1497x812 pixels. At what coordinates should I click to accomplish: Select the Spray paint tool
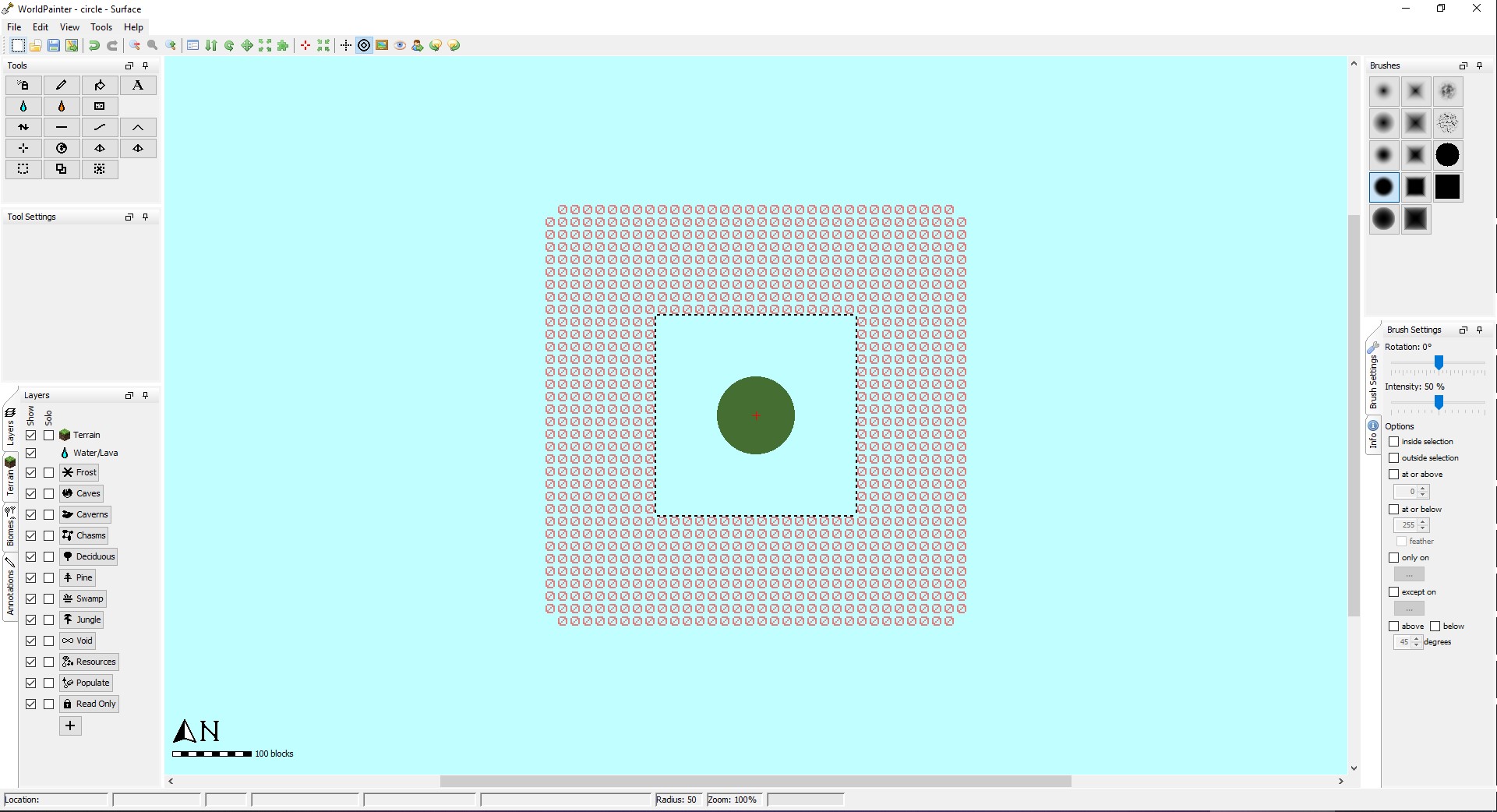(23, 85)
